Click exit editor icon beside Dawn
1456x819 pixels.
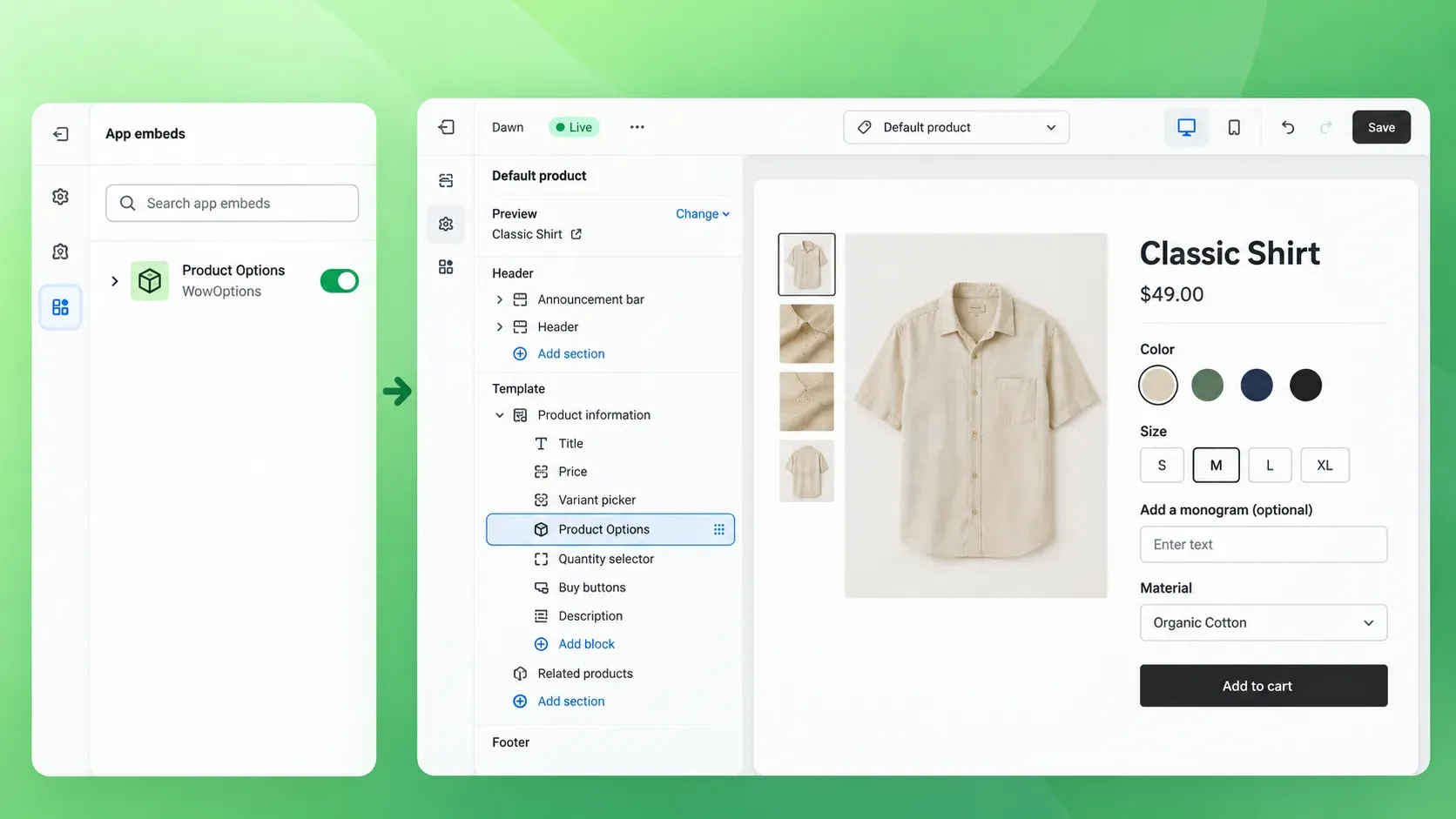point(447,127)
